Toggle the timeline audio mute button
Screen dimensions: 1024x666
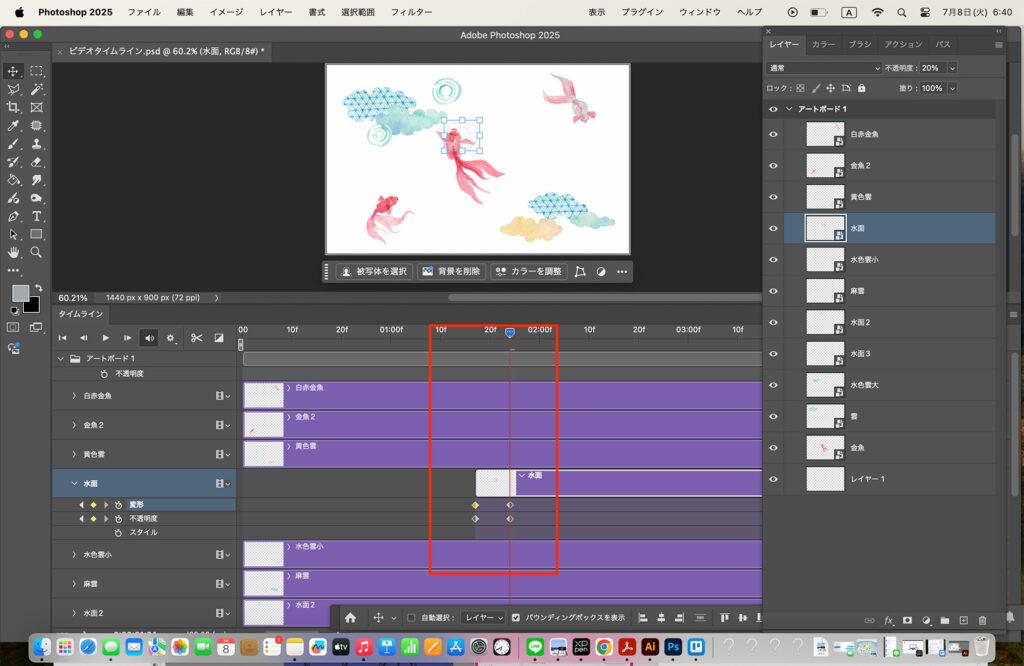[x=150, y=338]
